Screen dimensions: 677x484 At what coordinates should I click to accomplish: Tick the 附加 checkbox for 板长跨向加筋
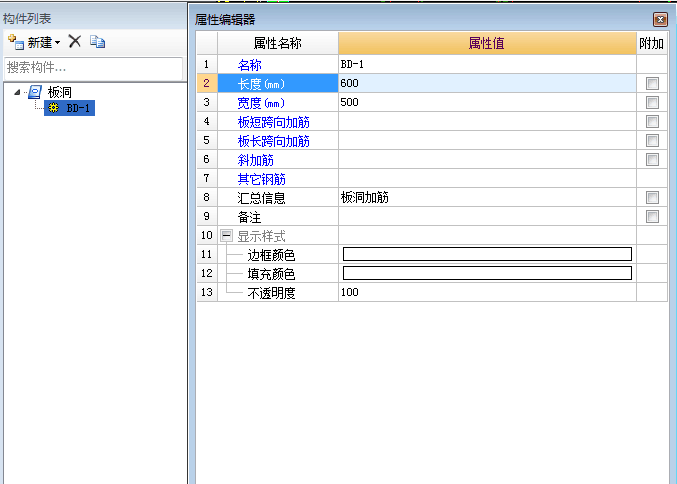tap(652, 140)
